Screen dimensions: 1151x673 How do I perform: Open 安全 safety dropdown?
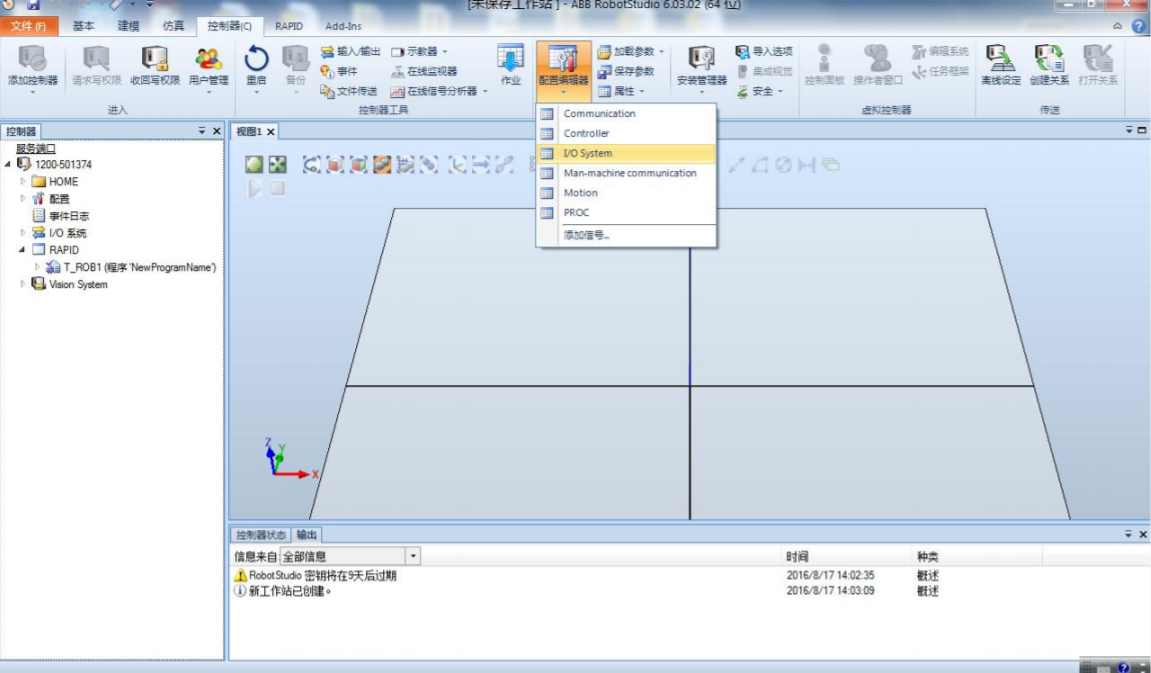[x=759, y=91]
